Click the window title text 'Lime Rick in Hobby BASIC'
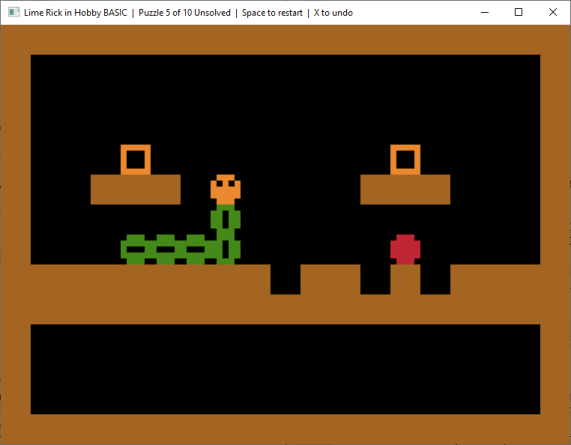Screen dimensions: 571x445 click(75, 13)
